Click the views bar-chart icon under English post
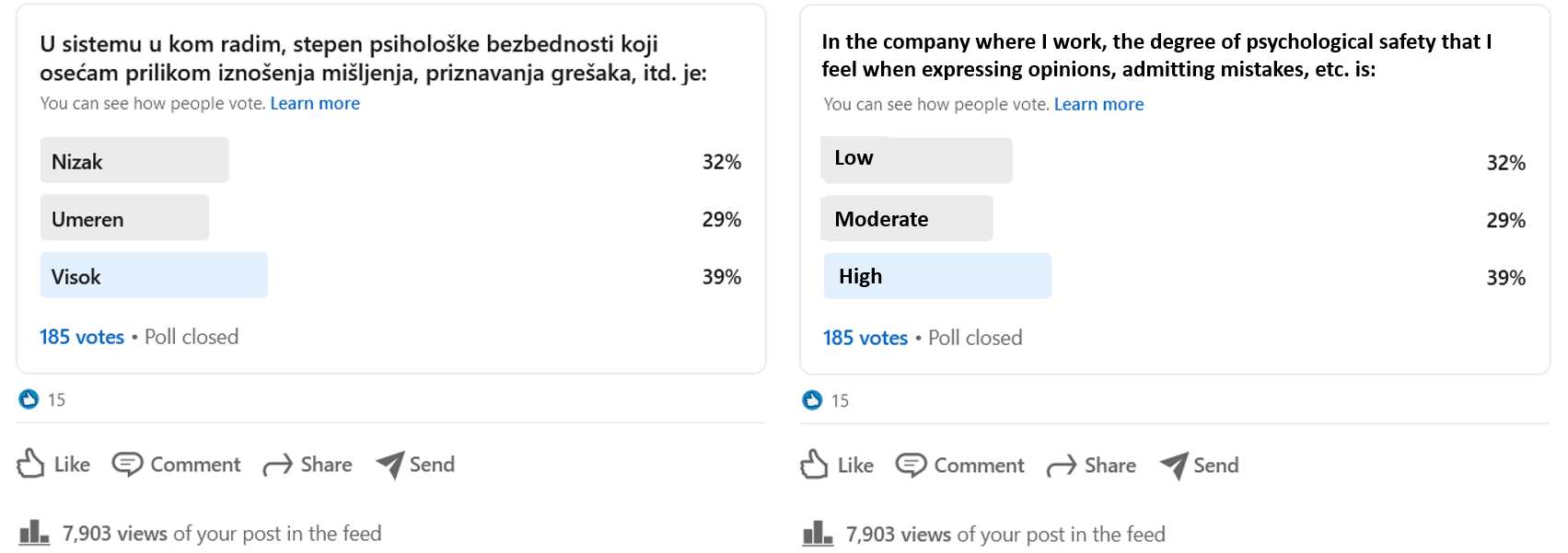The width and height of the screenshot is (1568, 553). point(818,534)
